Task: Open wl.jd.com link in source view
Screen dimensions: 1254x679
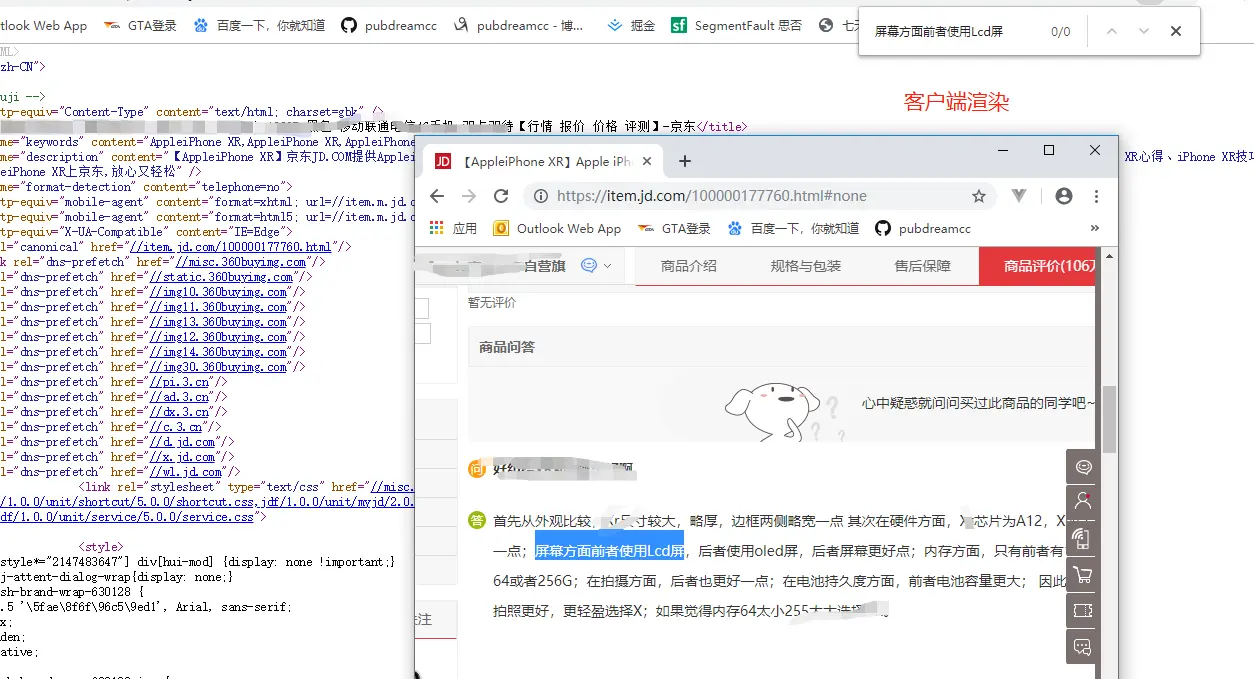Action: pos(186,472)
